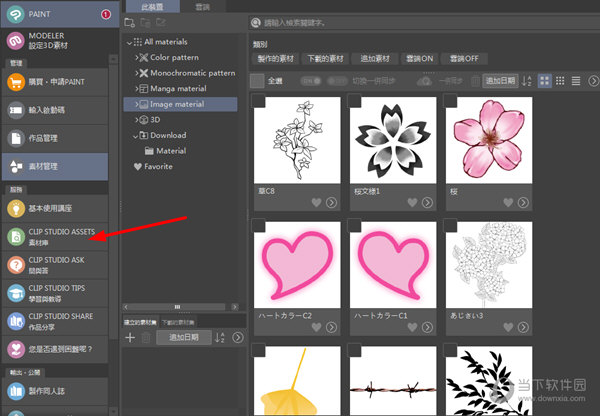Check the selection box on ハートカラーC2 thumbnail

coord(259,225)
